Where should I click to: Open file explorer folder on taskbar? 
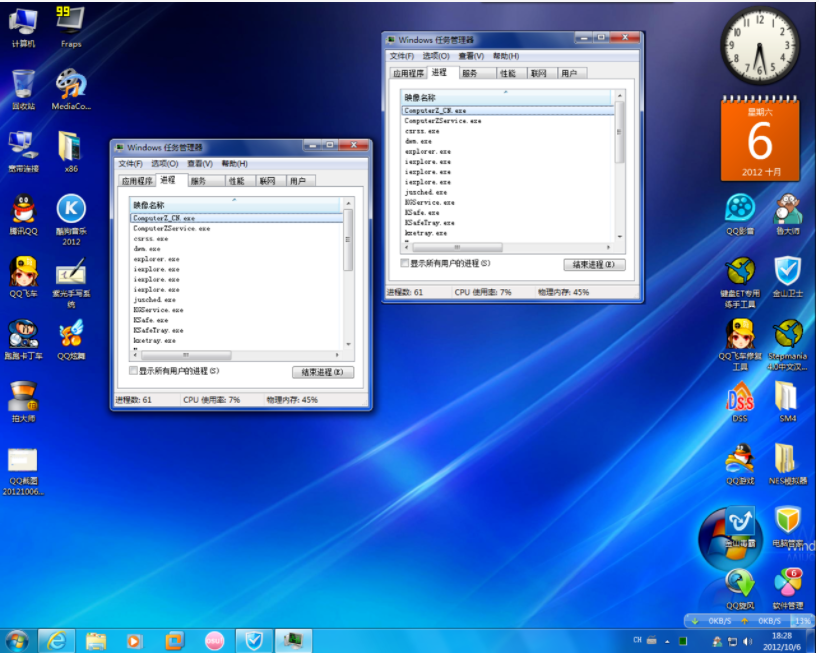[x=96, y=640]
